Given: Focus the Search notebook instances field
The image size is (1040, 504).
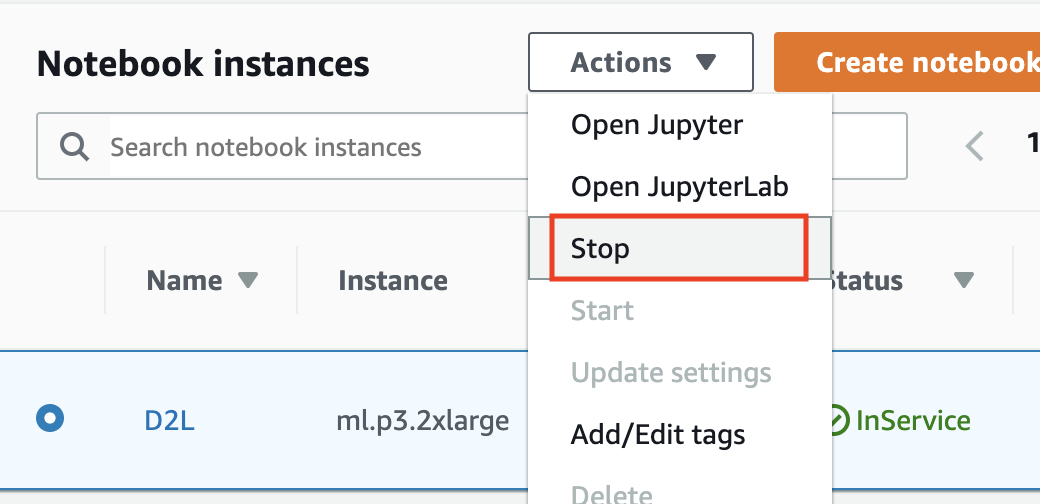Looking at the screenshot, I should pyautogui.click(x=300, y=148).
